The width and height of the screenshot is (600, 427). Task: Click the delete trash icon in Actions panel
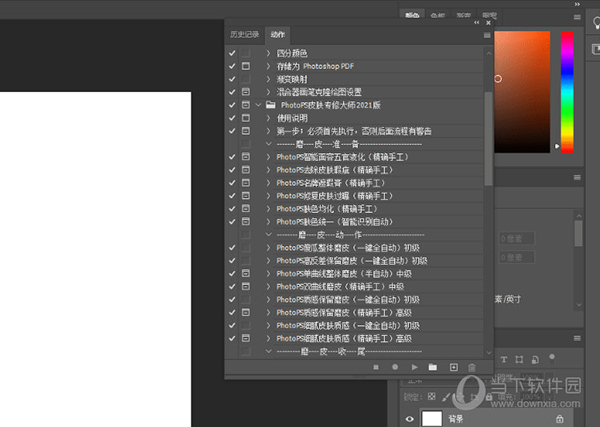point(472,367)
